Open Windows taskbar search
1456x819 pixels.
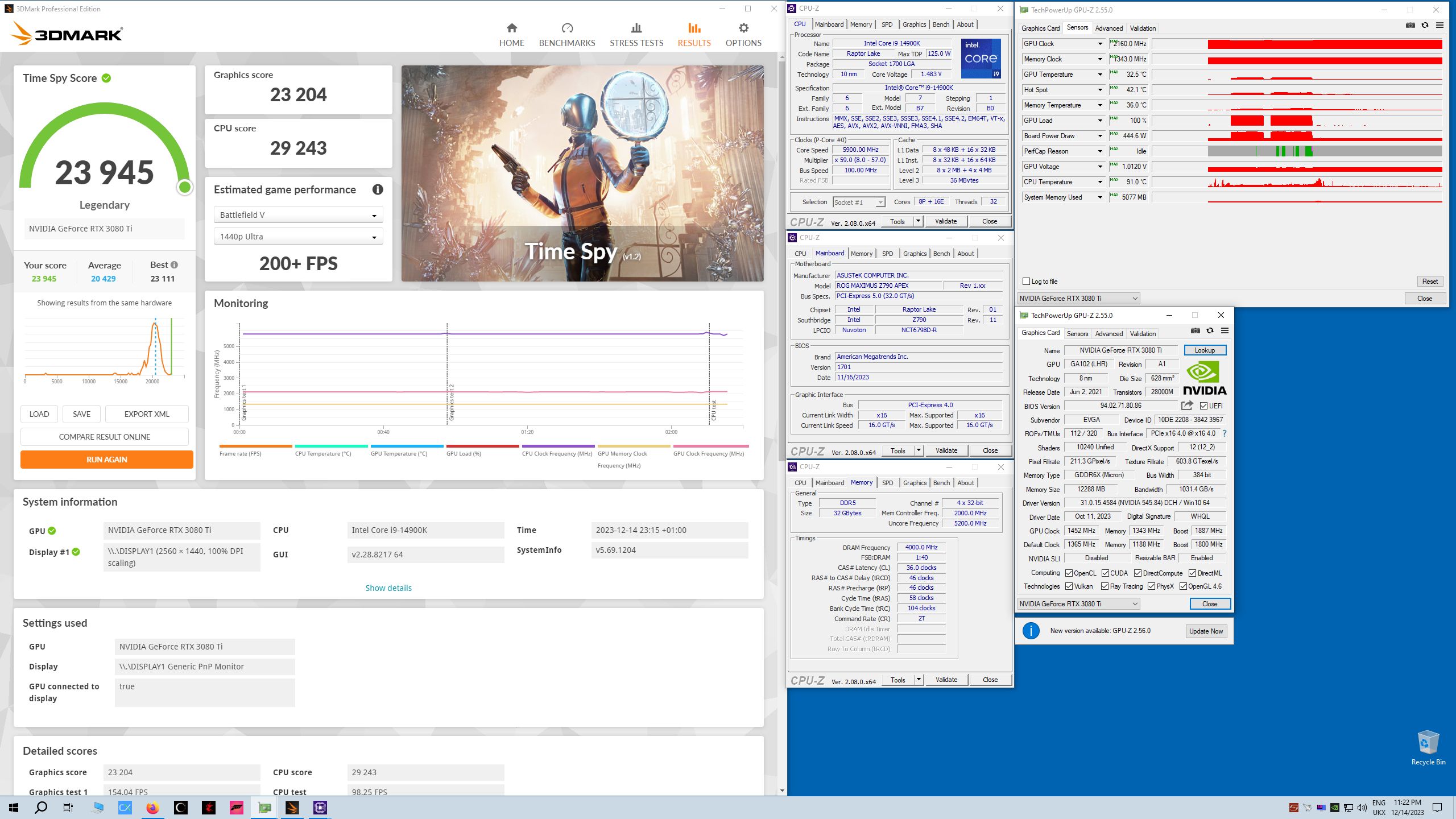pyautogui.click(x=41, y=808)
